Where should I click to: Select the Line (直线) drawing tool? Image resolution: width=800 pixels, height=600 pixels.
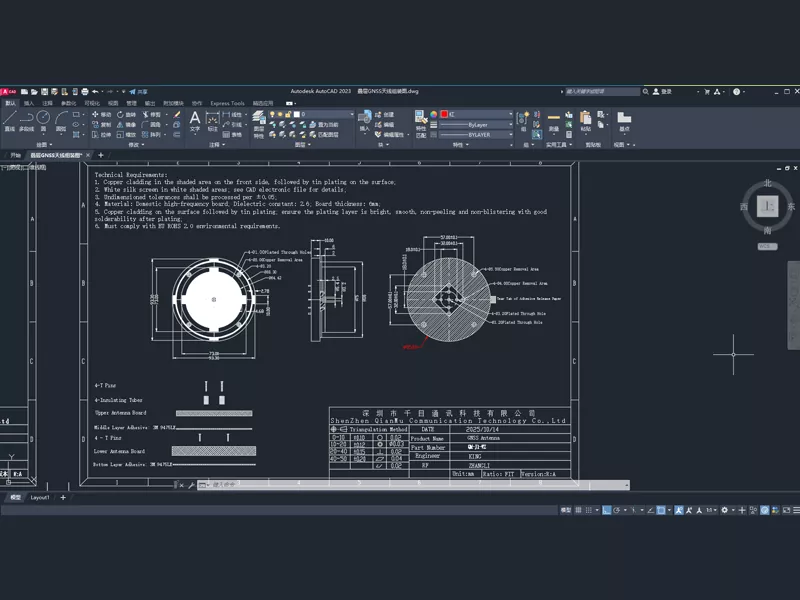pos(10,120)
